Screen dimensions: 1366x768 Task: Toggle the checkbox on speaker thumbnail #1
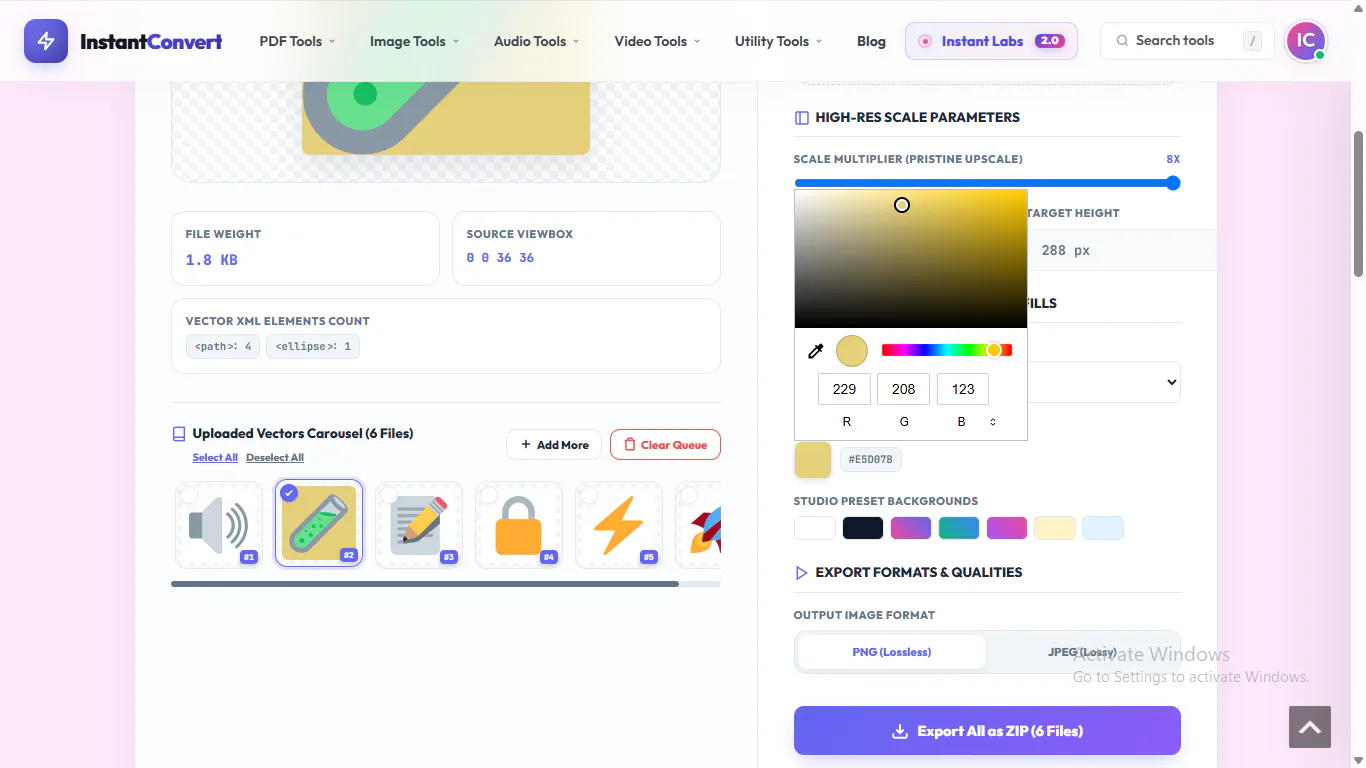click(x=189, y=495)
